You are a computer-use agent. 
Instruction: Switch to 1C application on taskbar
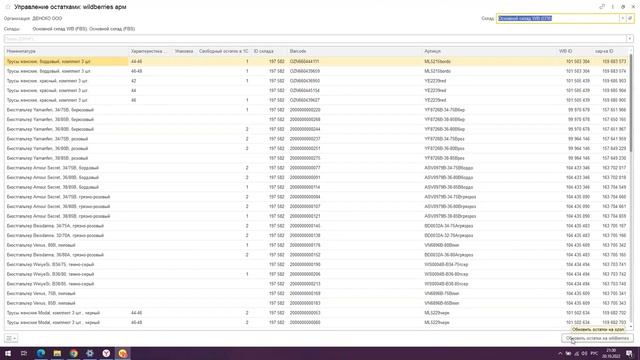tap(122, 353)
